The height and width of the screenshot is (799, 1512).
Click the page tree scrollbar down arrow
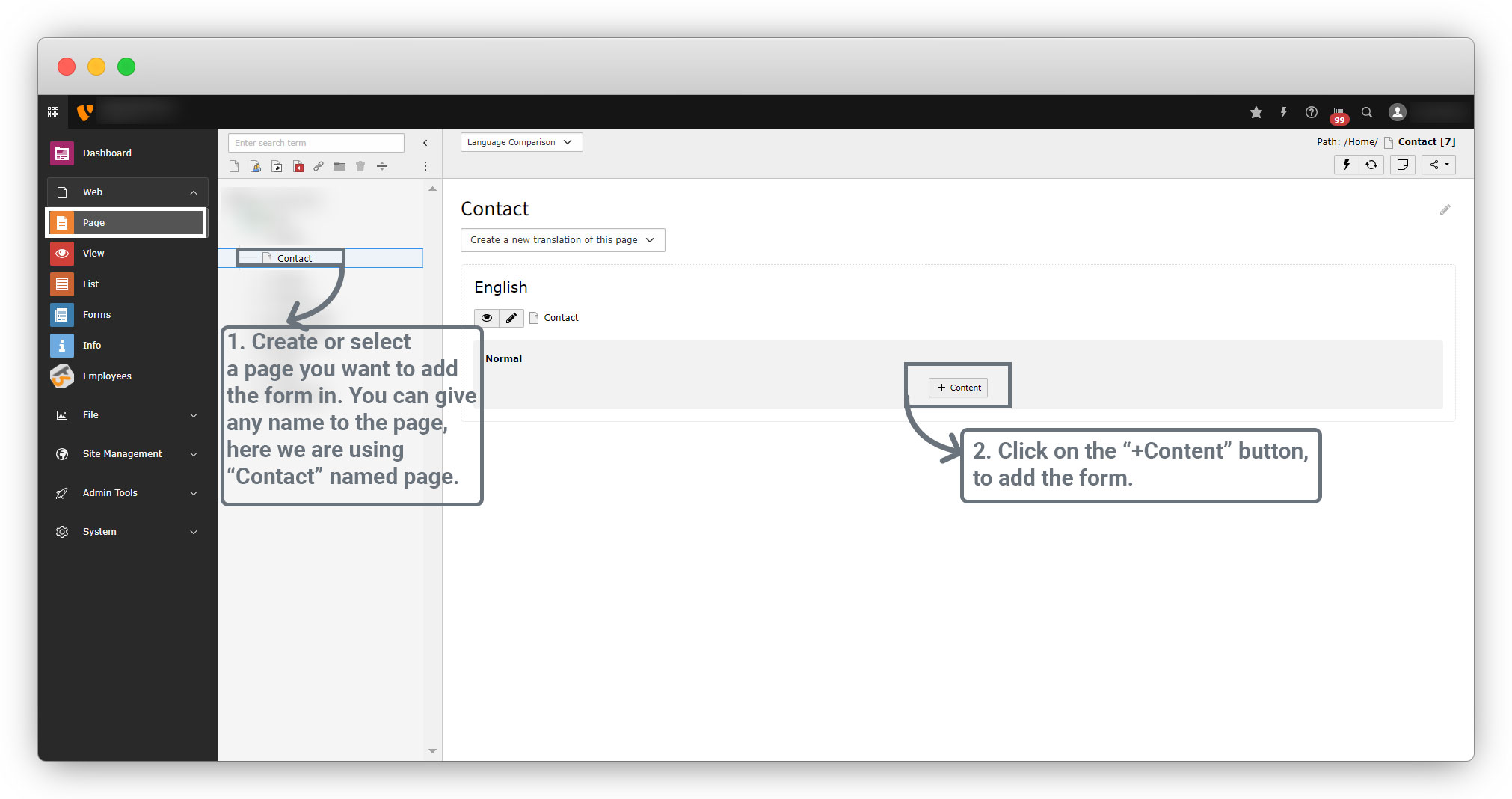click(x=432, y=750)
